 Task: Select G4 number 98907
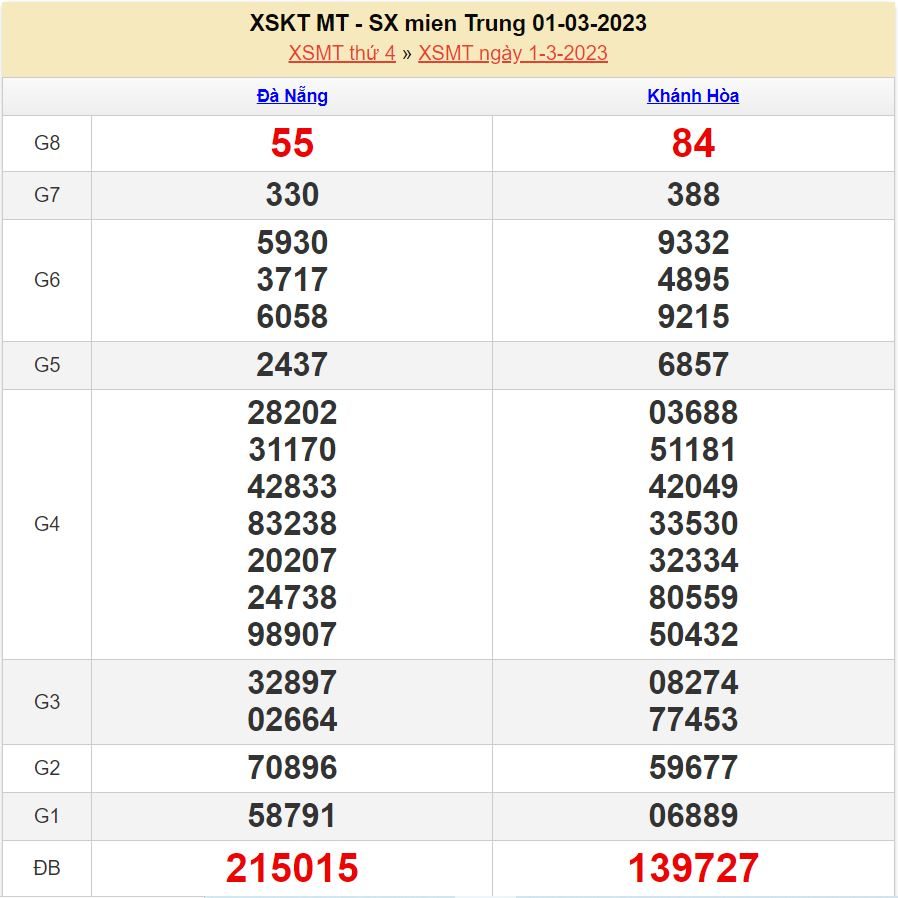click(x=292, y=635)
